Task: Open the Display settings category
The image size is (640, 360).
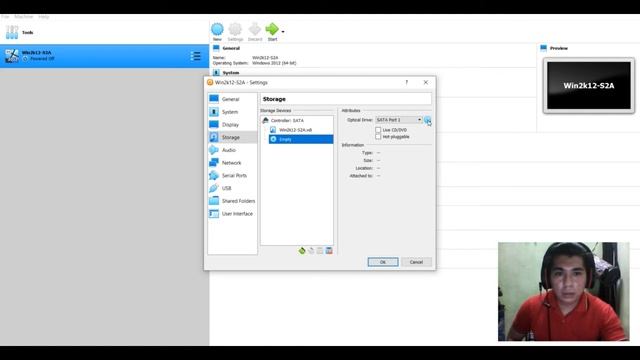Action: pos(232,124)
